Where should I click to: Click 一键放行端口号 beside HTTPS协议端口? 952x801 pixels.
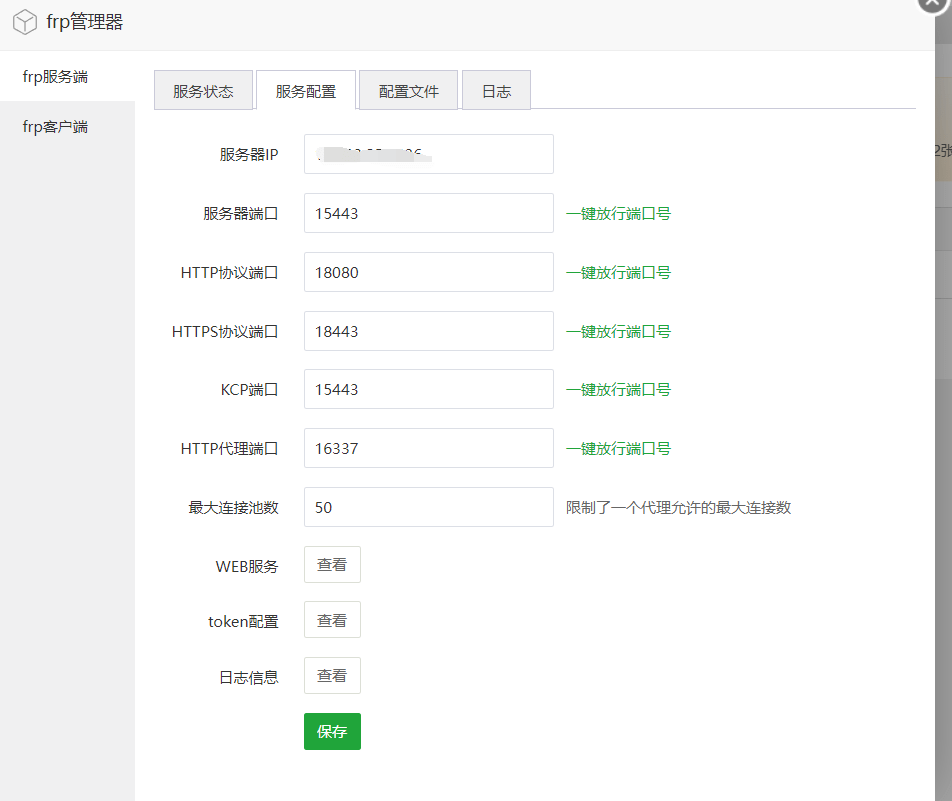pos(618,331)
